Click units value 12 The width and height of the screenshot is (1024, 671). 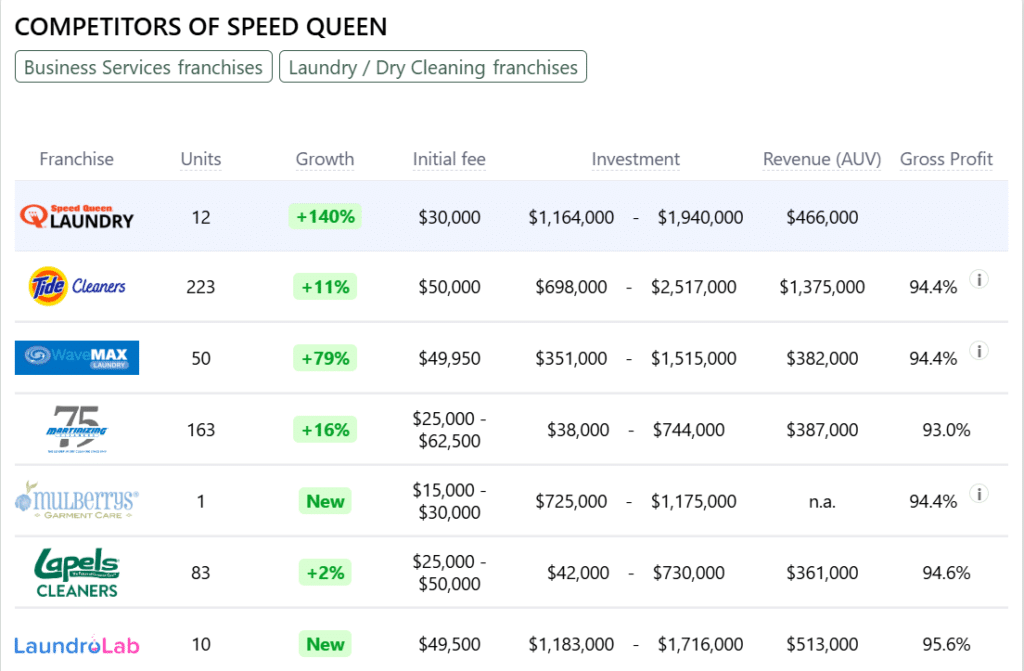201,217
